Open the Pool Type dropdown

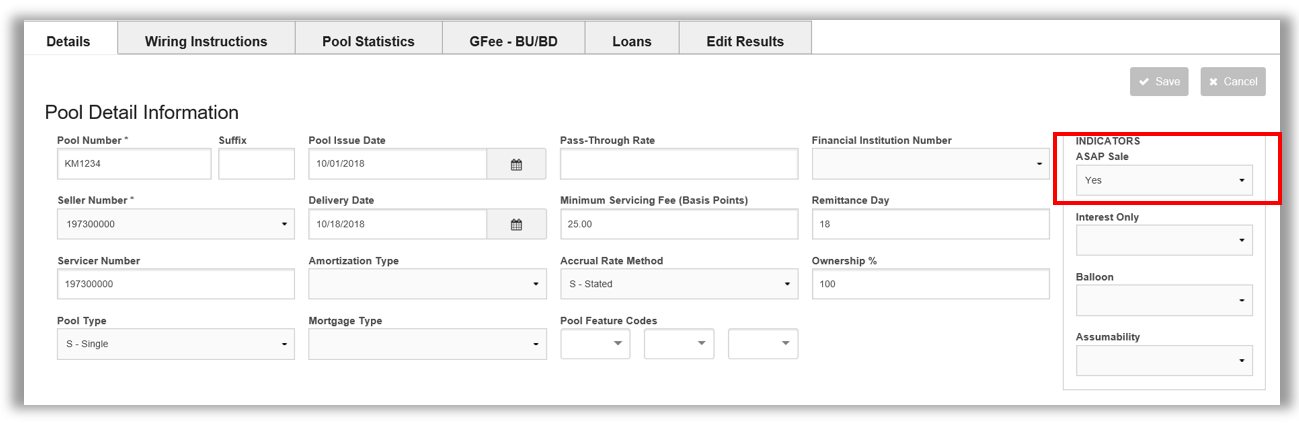click(x=176, y=344)
